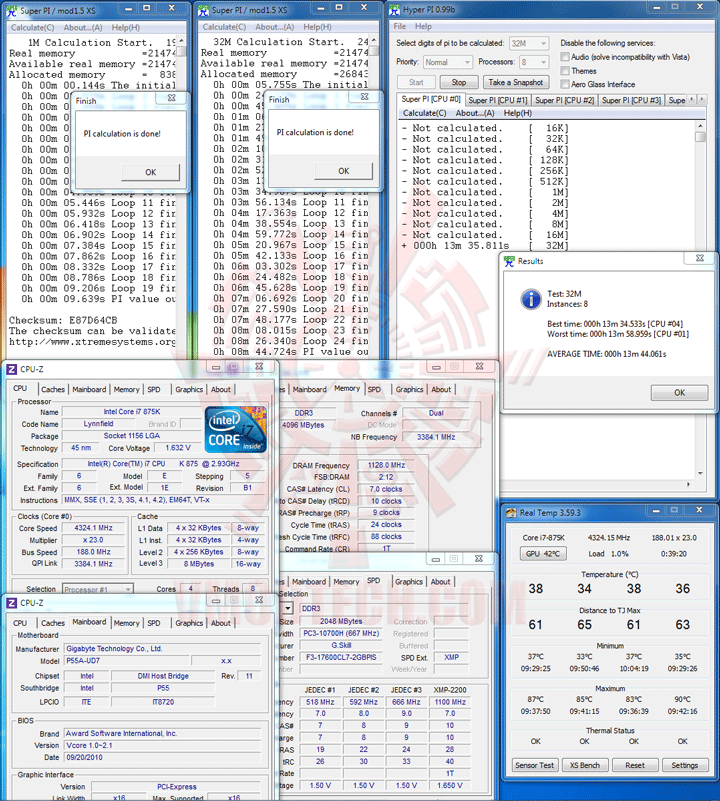Click the Results dialog title icon
720x801 pixels.
(x=509, y=261)
